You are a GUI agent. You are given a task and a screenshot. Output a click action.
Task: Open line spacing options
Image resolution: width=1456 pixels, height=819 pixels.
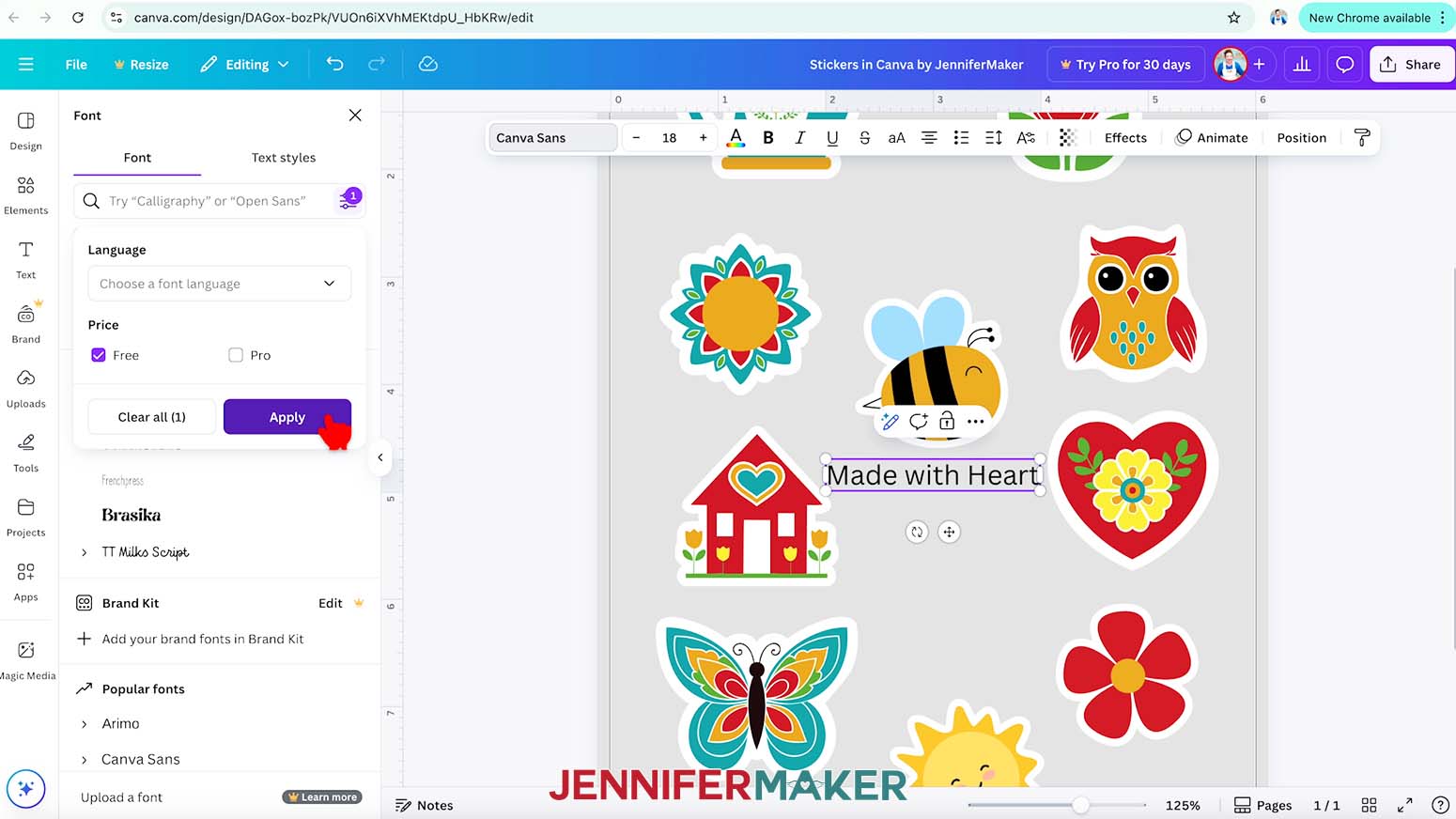point(994,138)
